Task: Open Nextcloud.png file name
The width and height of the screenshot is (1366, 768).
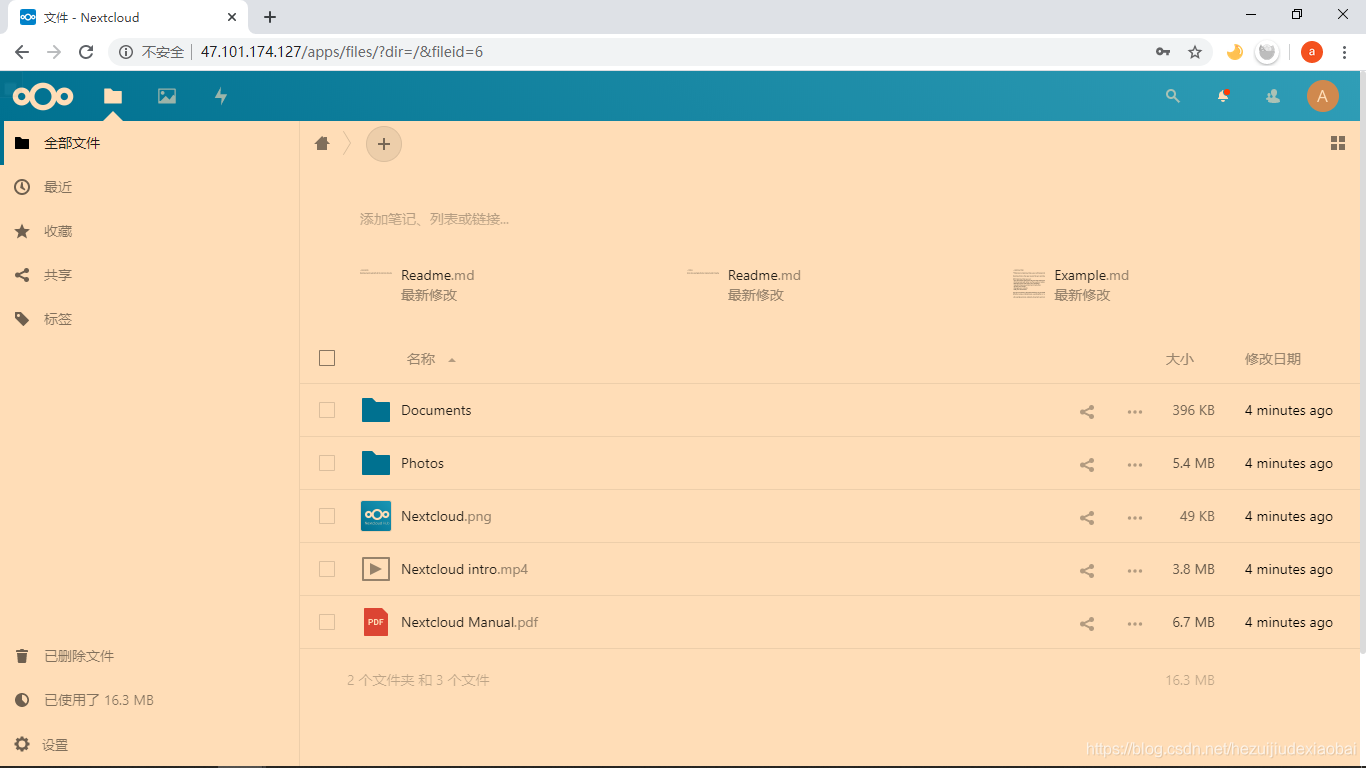Action: click(446, 516)
